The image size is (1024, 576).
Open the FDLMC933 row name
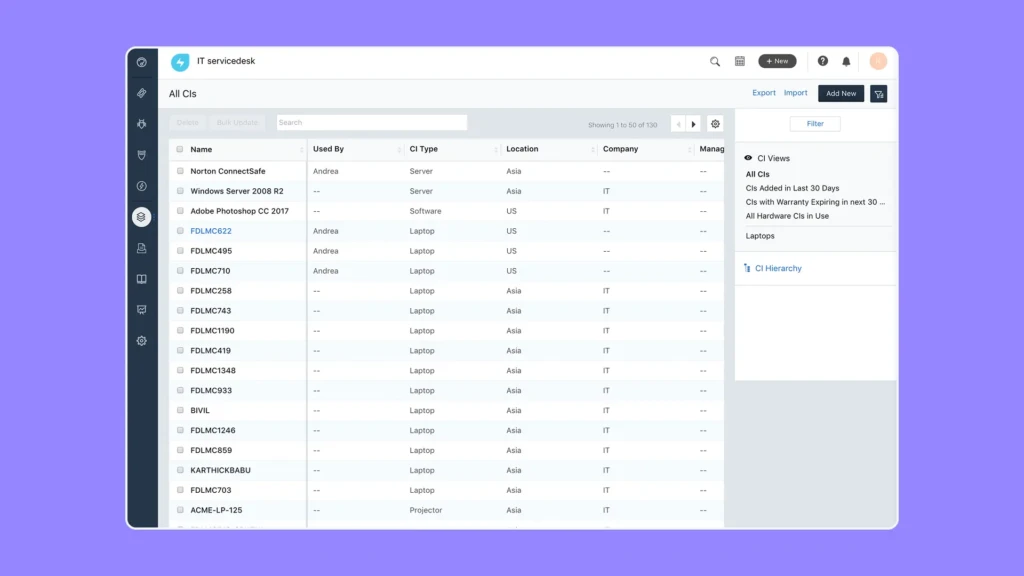[x=211, y=391]
